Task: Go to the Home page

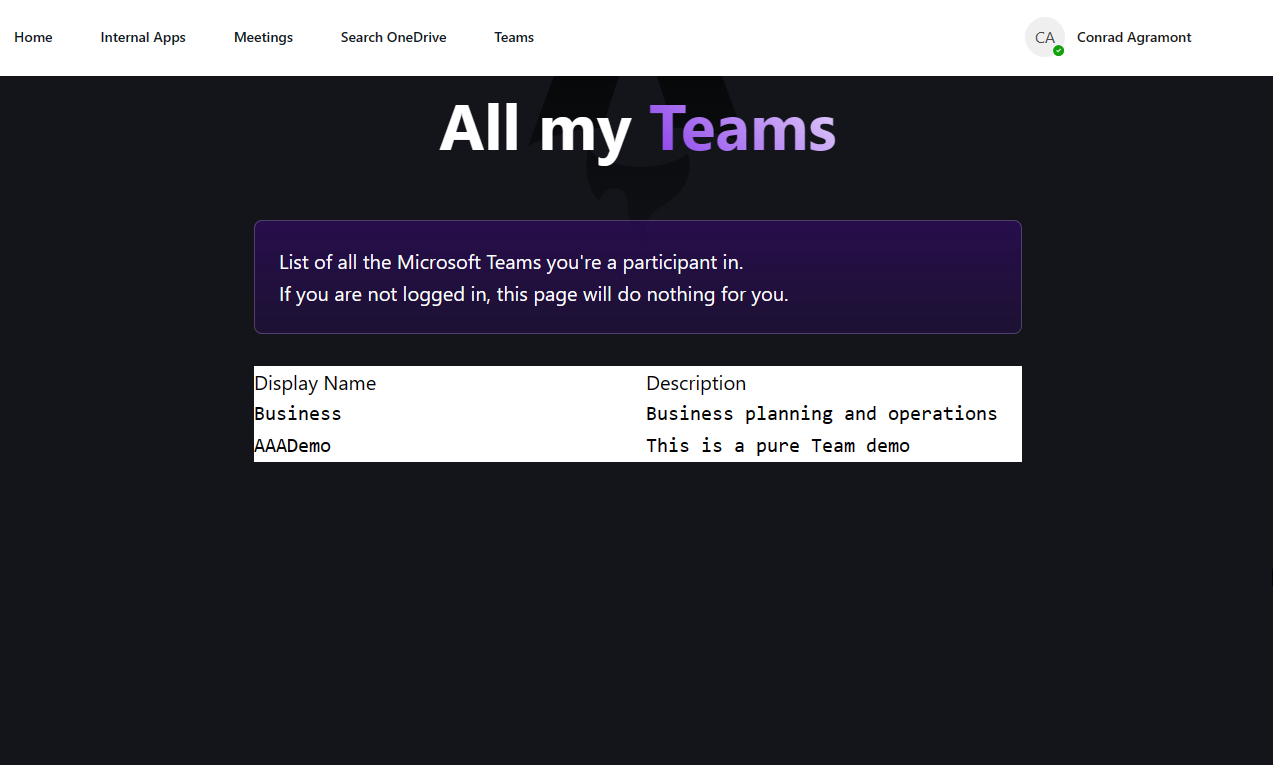Action: pyautogui.click(x=33, y=37)
